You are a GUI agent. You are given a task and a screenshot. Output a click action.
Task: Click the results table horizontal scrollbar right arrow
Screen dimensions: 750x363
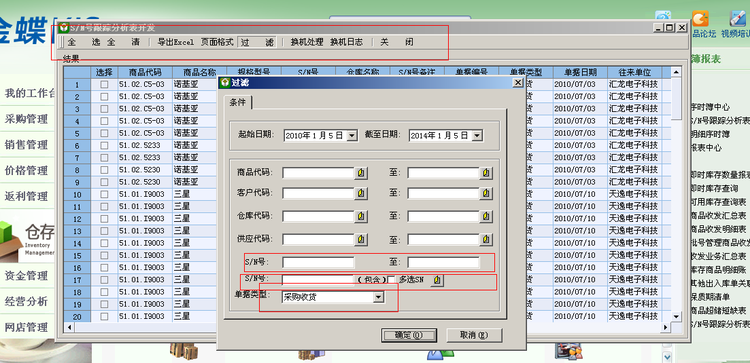point(665,327)
